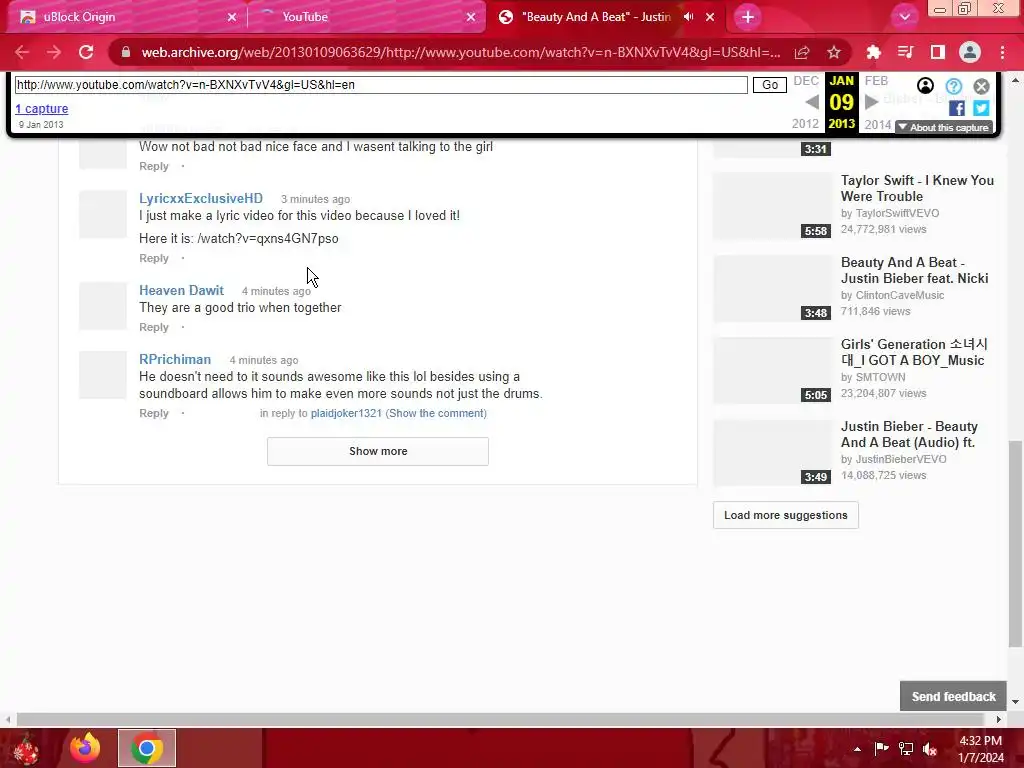Open ClintonCaveMusic Beauty And A Beat video
This screenshot has height=768, width=1024.
[x=914, y=270]
